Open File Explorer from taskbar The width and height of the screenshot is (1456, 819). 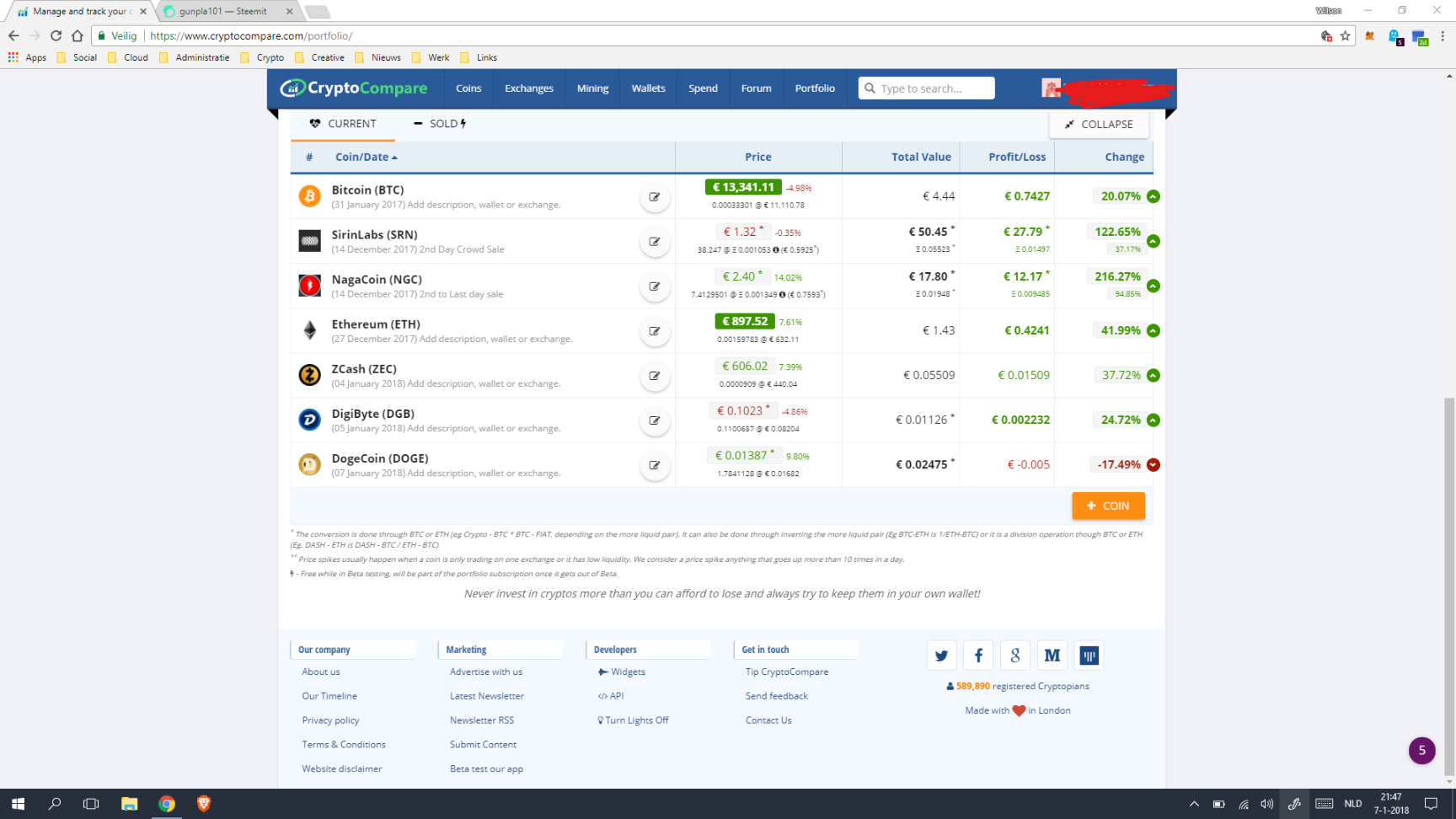point(129,804)
